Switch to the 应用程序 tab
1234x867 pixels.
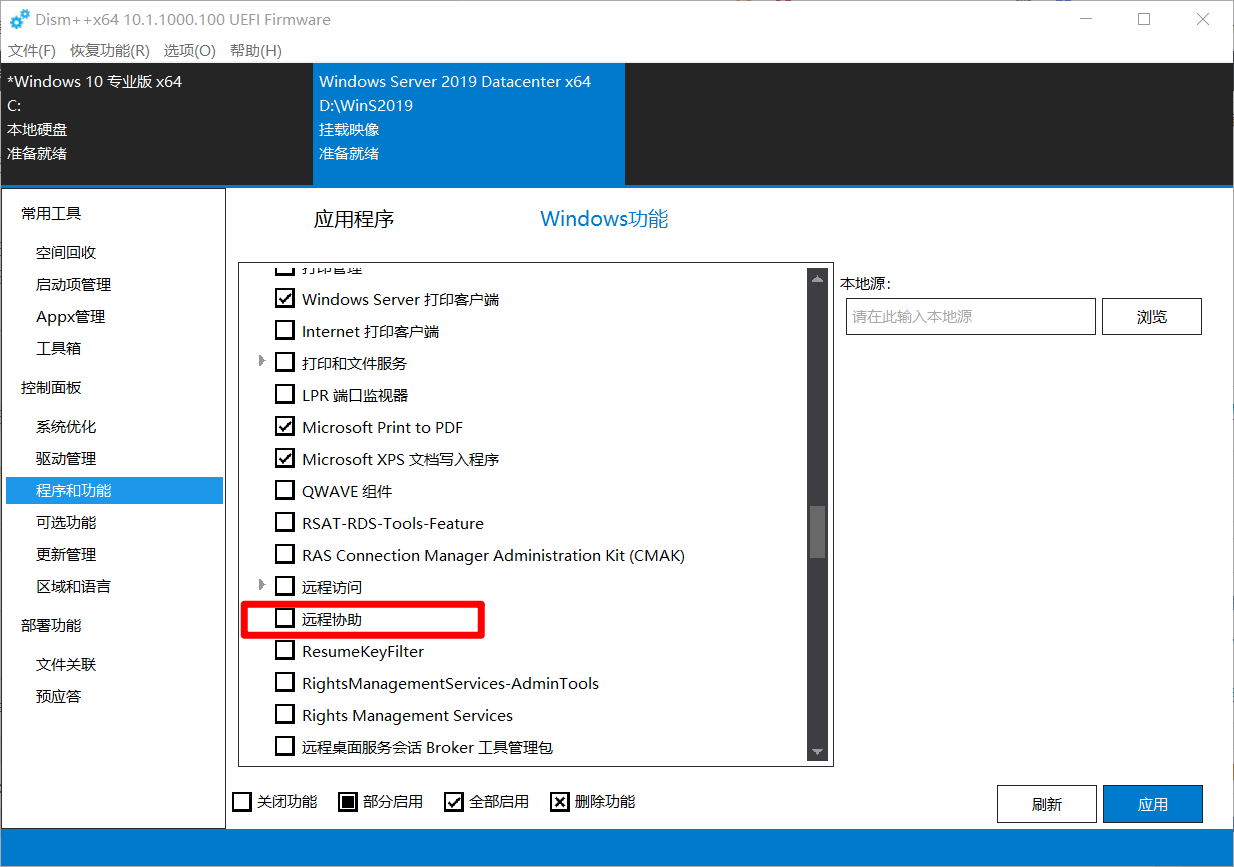tap(354, 219)
